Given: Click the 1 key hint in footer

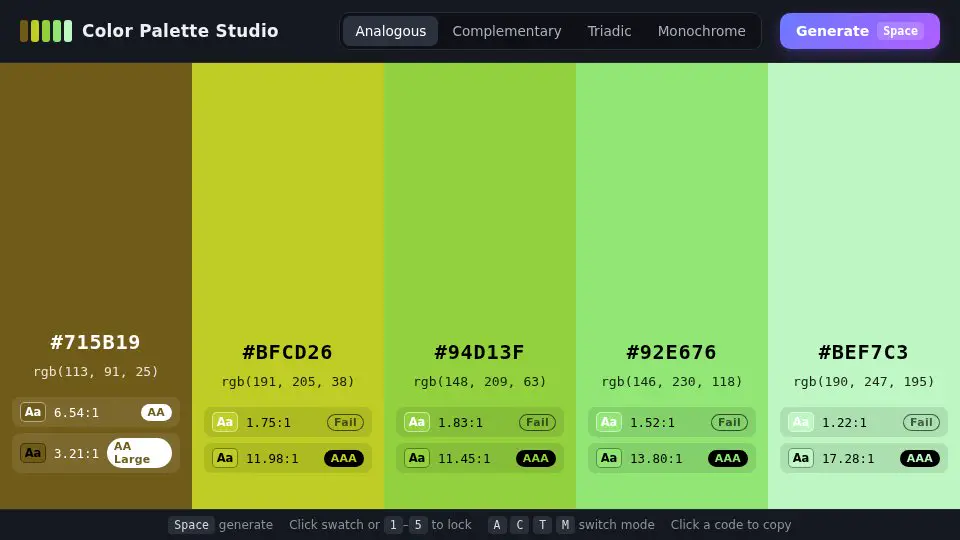Looking at the screenshot, I should [x=393, y=525].
